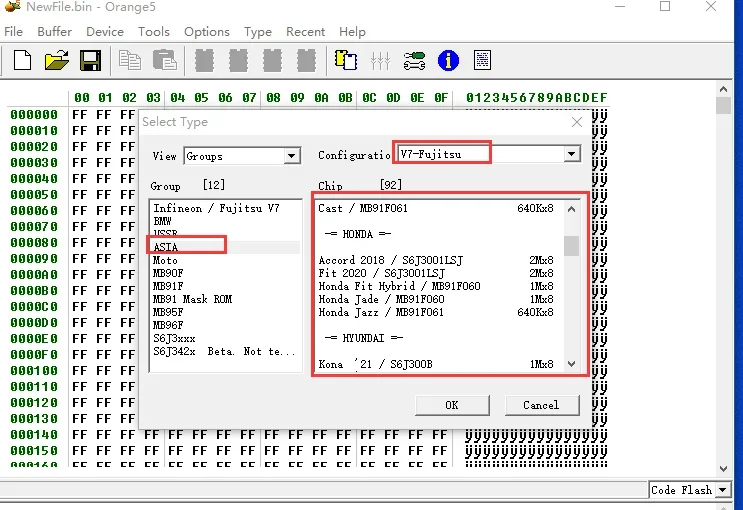Open the Recent menu
Screen dimensions: 743x510
(305, 32)
